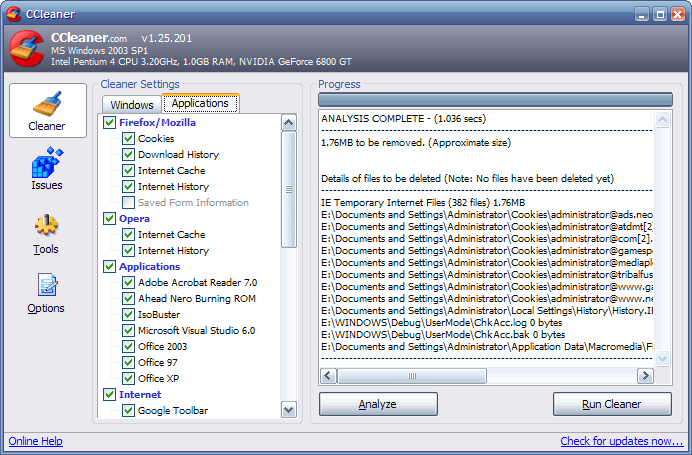Select the Applications tab
Image resolution: width=692 pixels, height=455 pixels.
point(200,104)
